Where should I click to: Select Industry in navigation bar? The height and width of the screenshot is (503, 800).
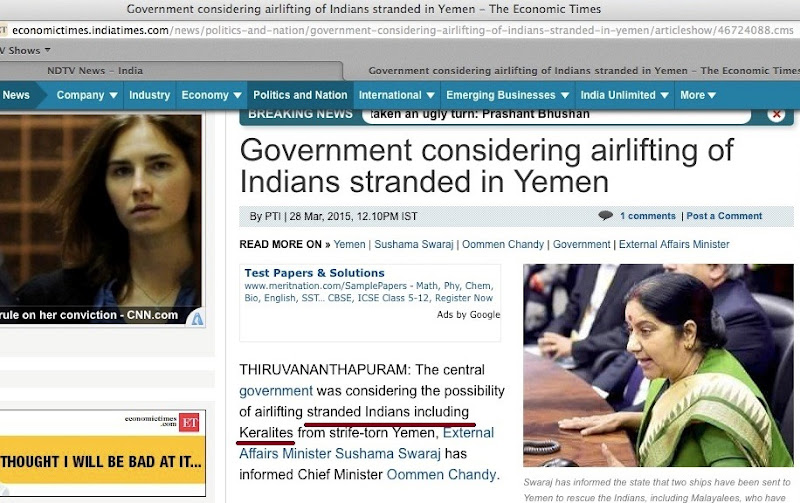(x=149, y=95)
